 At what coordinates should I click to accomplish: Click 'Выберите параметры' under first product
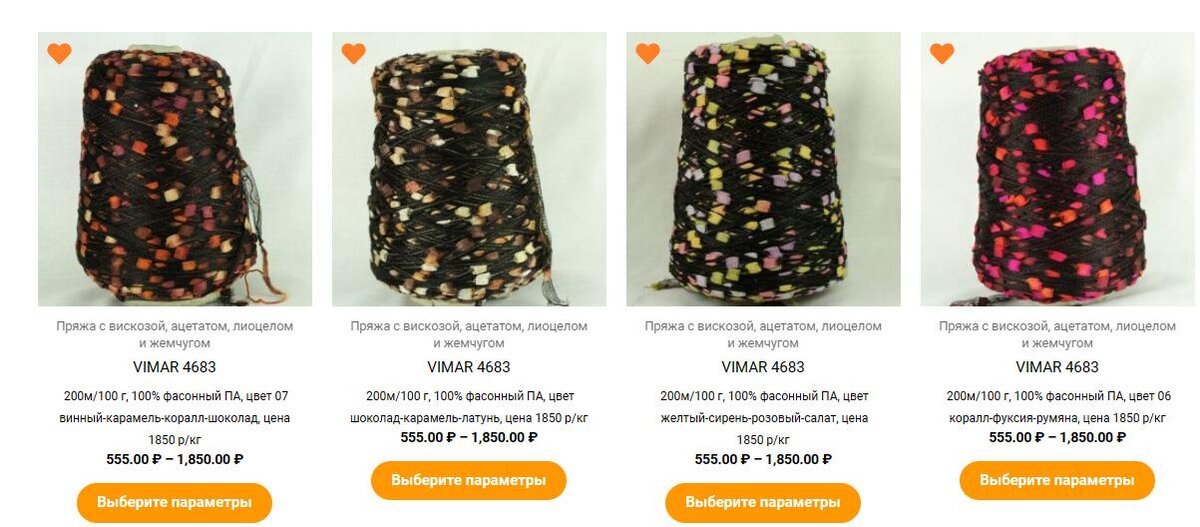(x=175, y=502)
